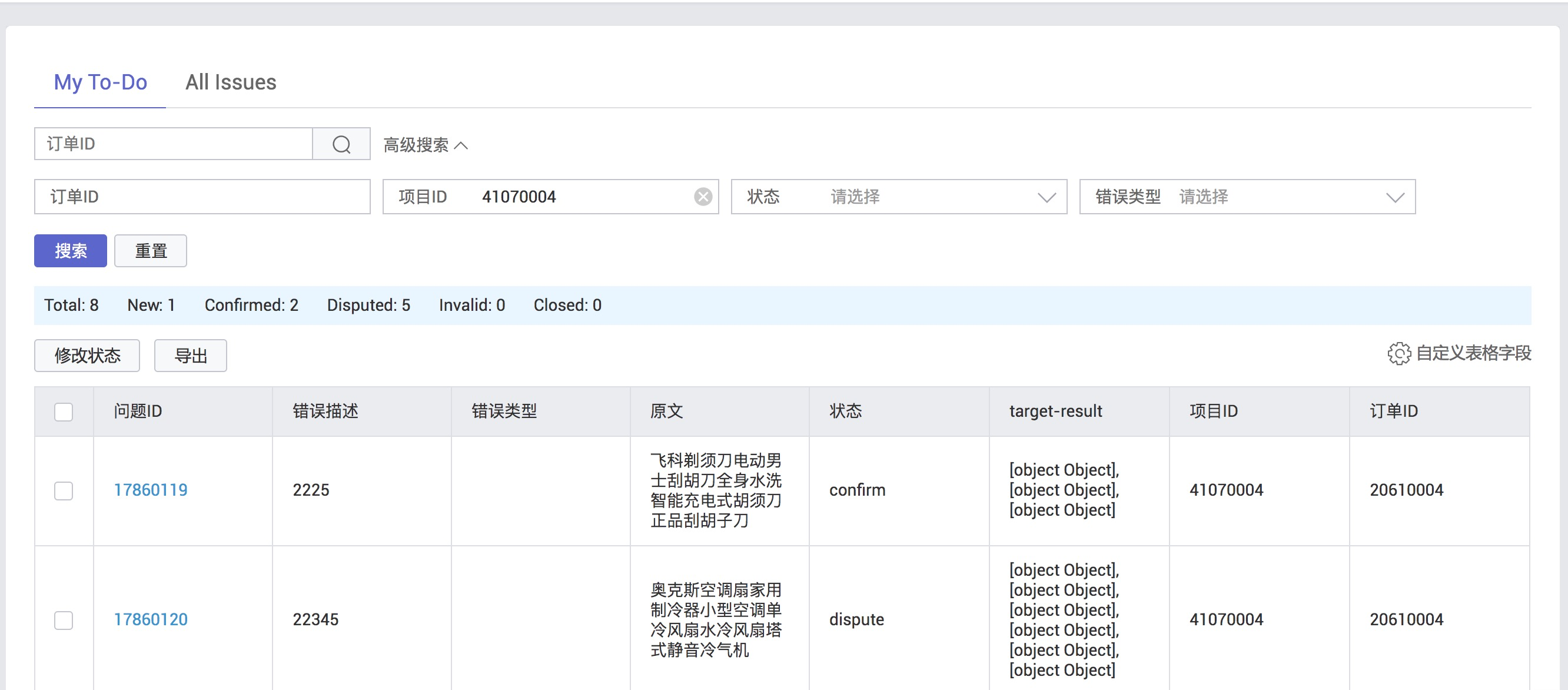Switch to the All Issues tab
The image size is (1568, 690).
pyautogui.click(x=231, y=82)
